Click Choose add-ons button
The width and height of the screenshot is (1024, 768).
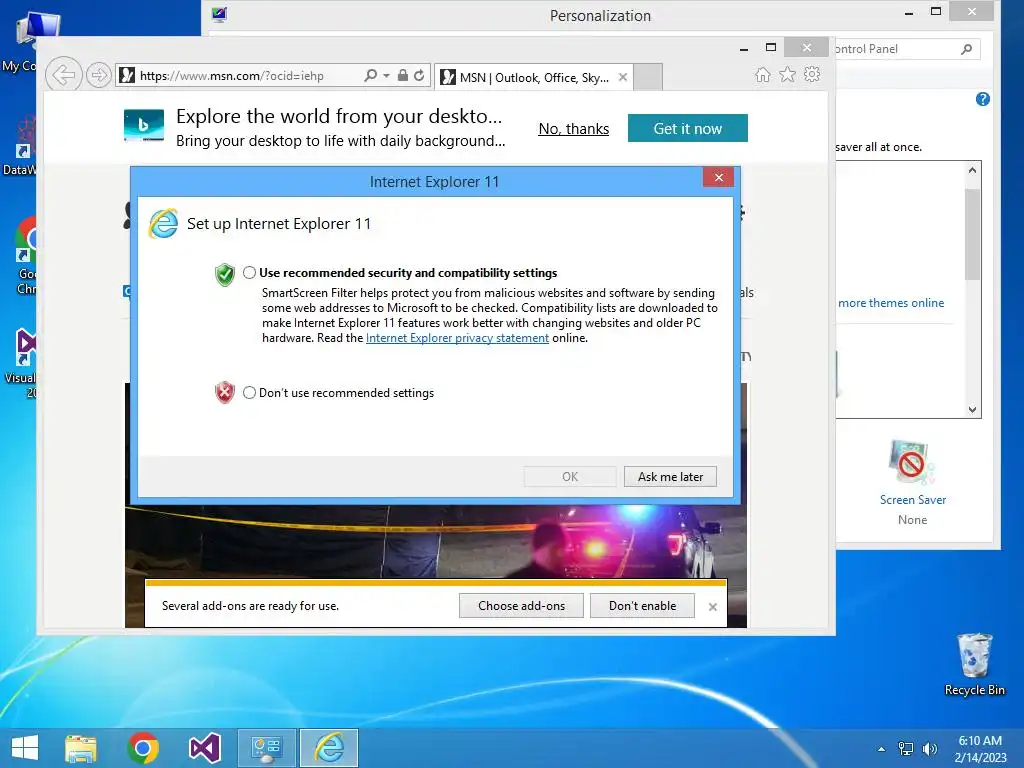[x=521, y=605]
